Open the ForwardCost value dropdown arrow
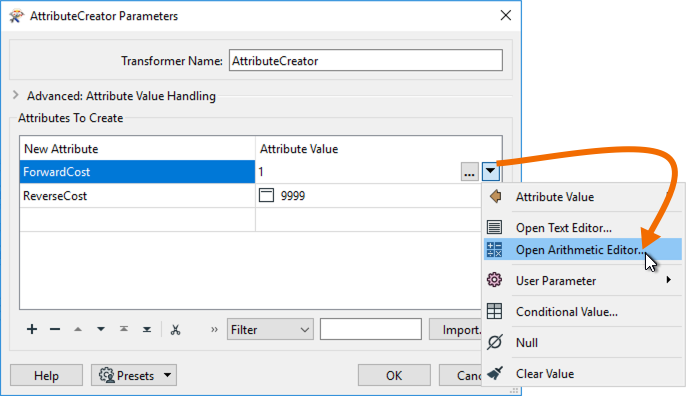Viewport: 686px width, 396px height. pos(490,172)
